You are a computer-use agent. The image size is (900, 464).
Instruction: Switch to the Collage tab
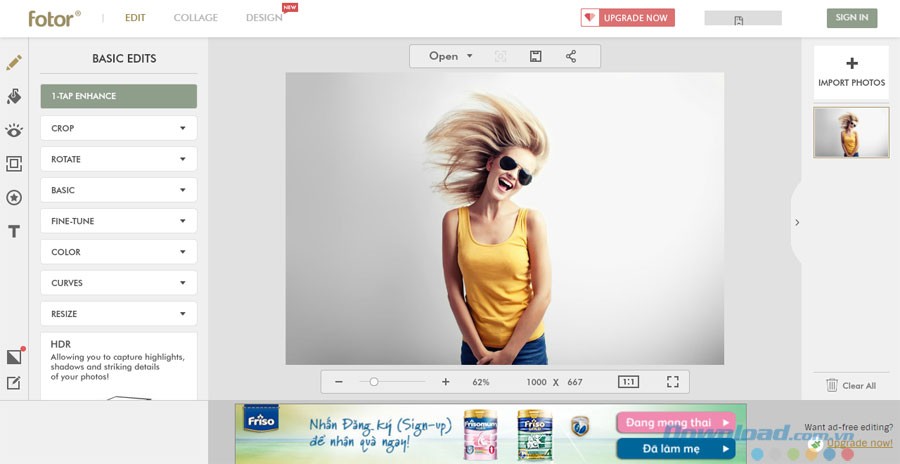(196, 18)
